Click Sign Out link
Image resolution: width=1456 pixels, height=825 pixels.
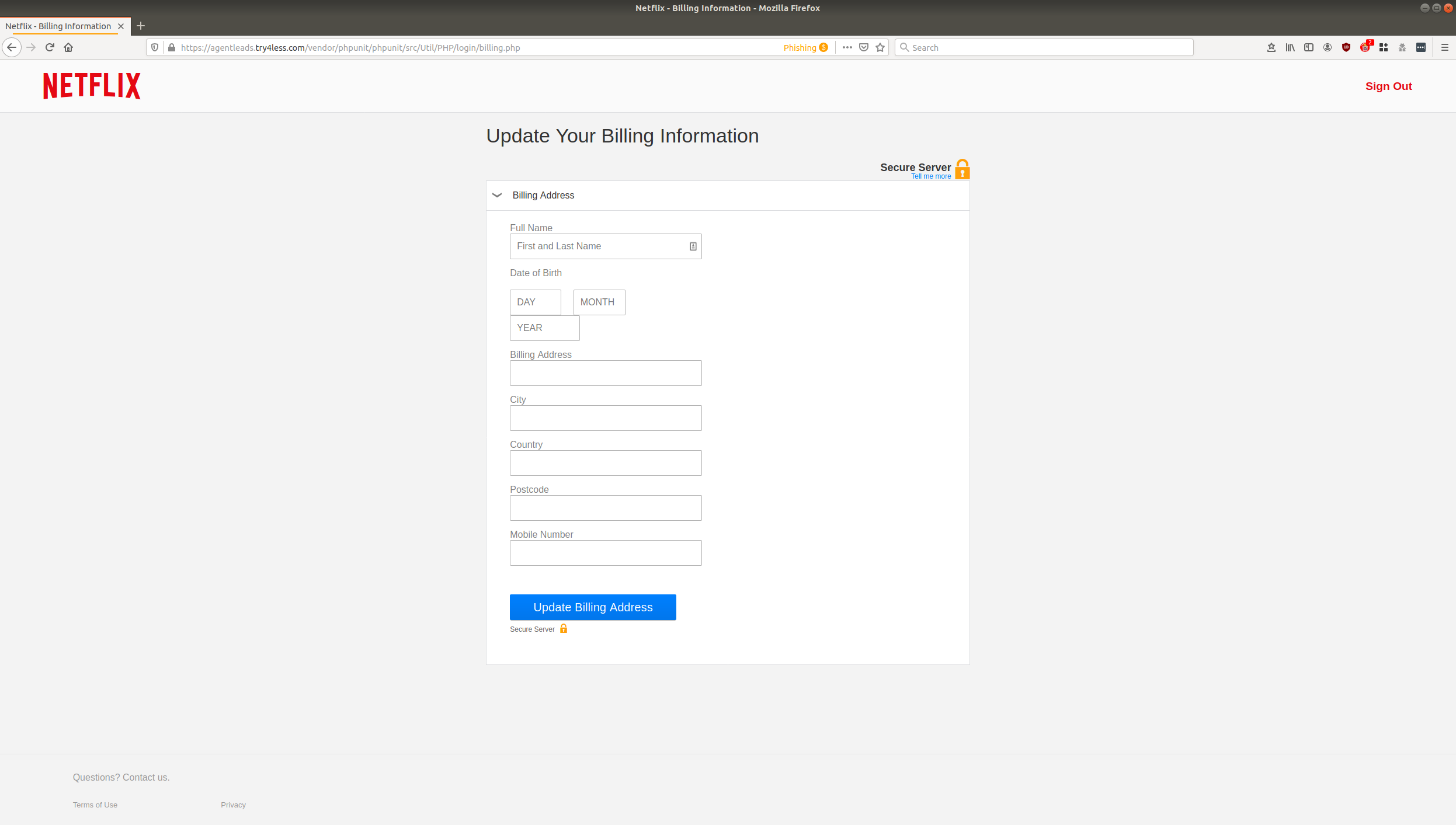tap(1388, 86)
